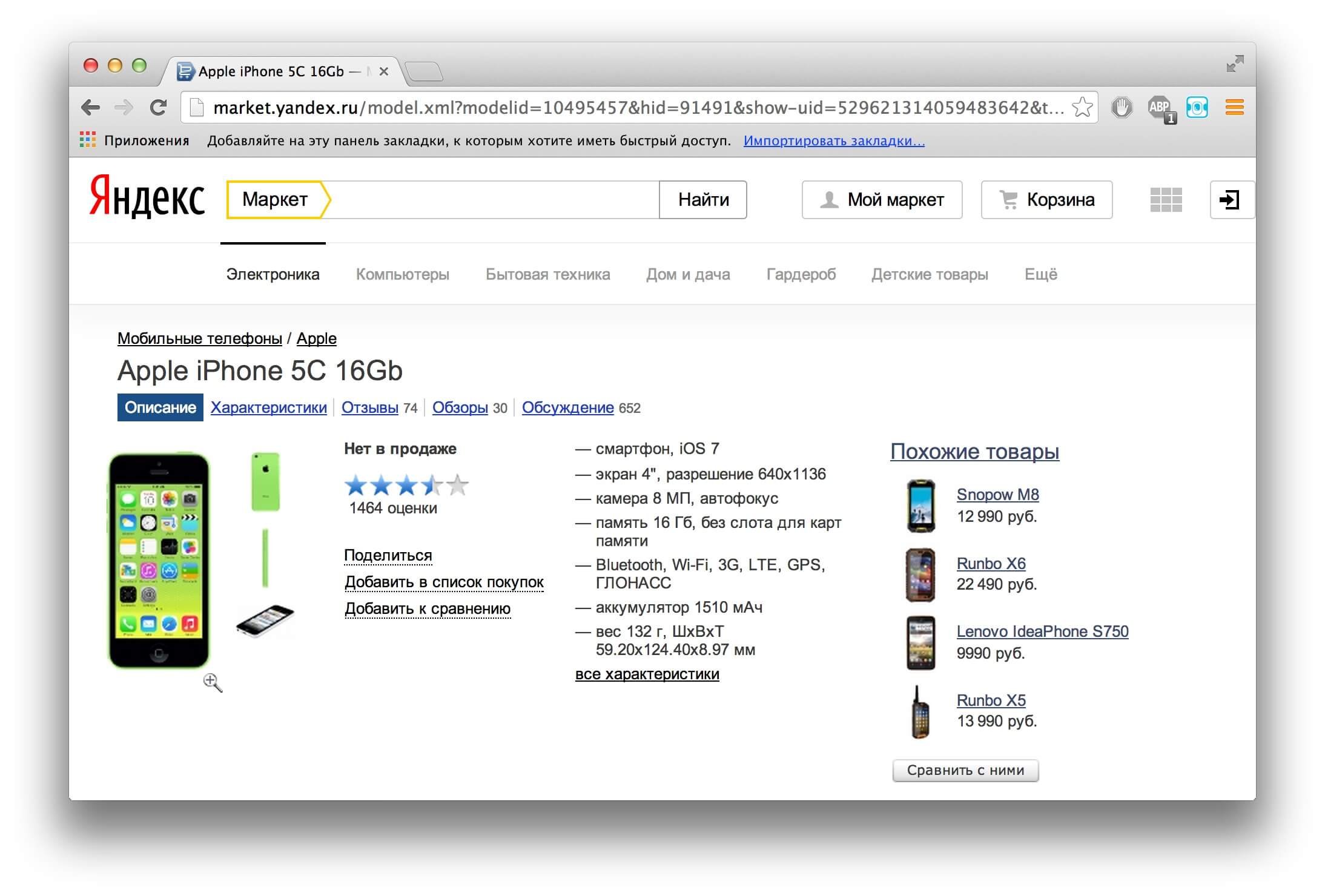Click the address bar URL

click(639, 108)
